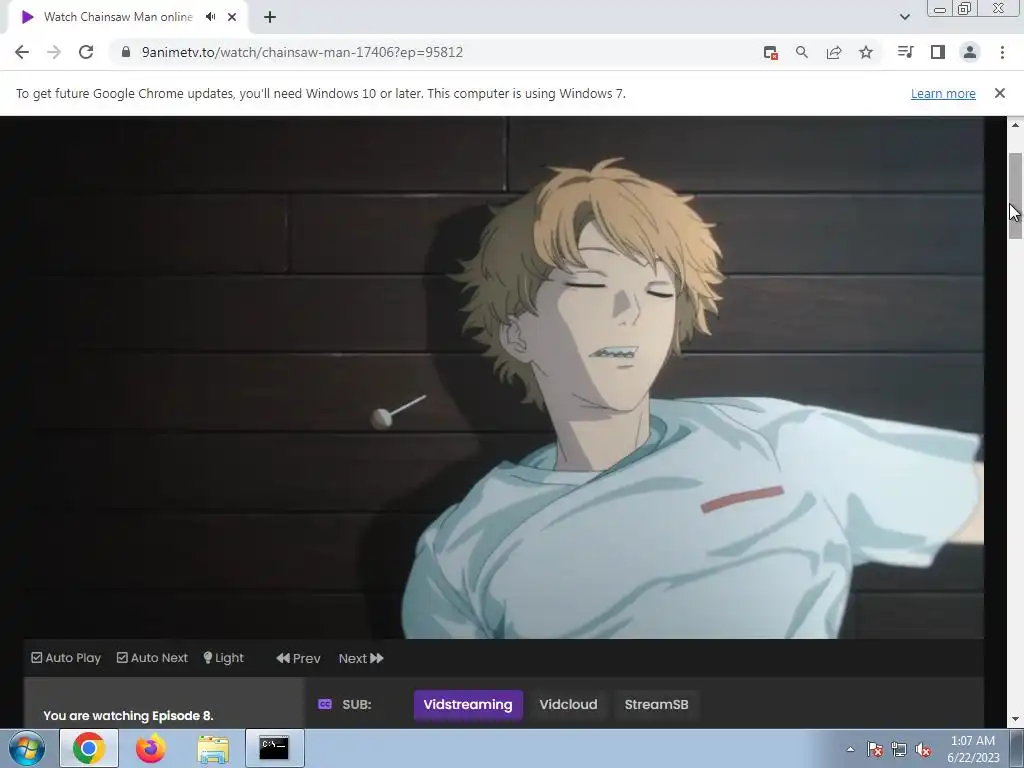View site info via the lock icon

coord(126,52)
